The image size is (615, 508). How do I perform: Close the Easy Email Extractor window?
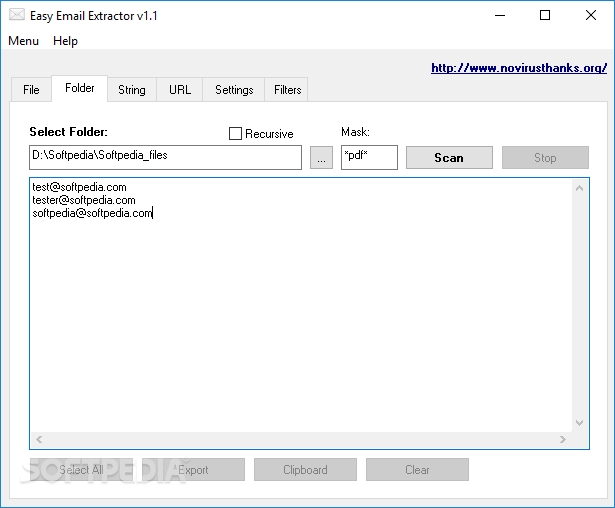591,16
